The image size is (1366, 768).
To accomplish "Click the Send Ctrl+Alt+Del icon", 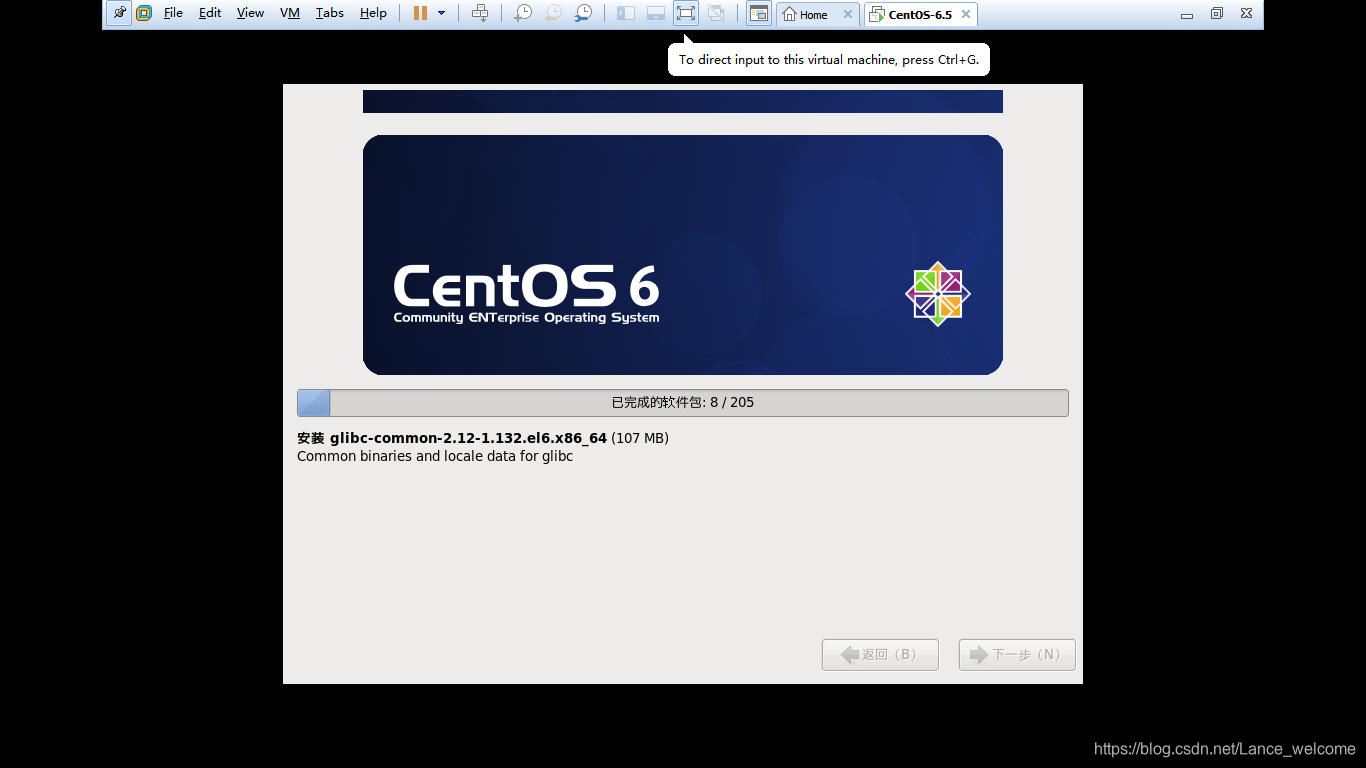I will (480, 14).
